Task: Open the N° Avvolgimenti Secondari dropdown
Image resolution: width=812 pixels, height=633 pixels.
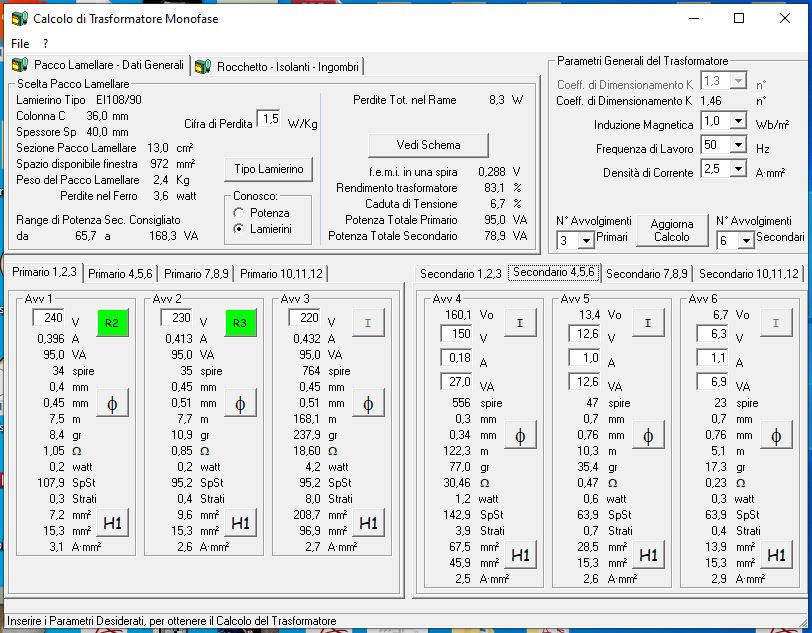Action: (x=746, y=241)
